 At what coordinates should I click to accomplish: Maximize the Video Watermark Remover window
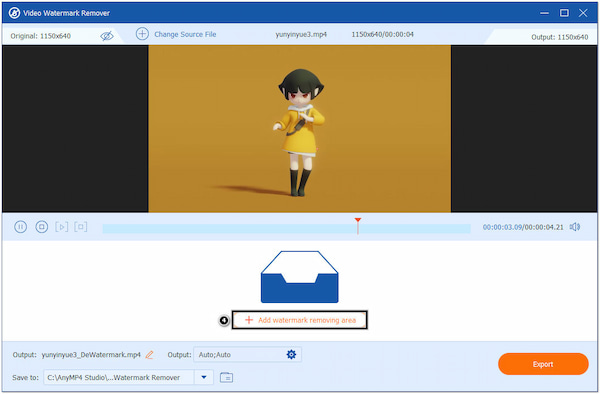564,13
